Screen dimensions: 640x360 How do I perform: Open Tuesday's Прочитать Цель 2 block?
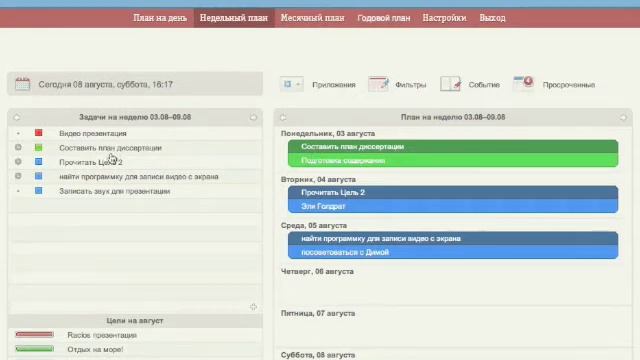click(453, 192)
